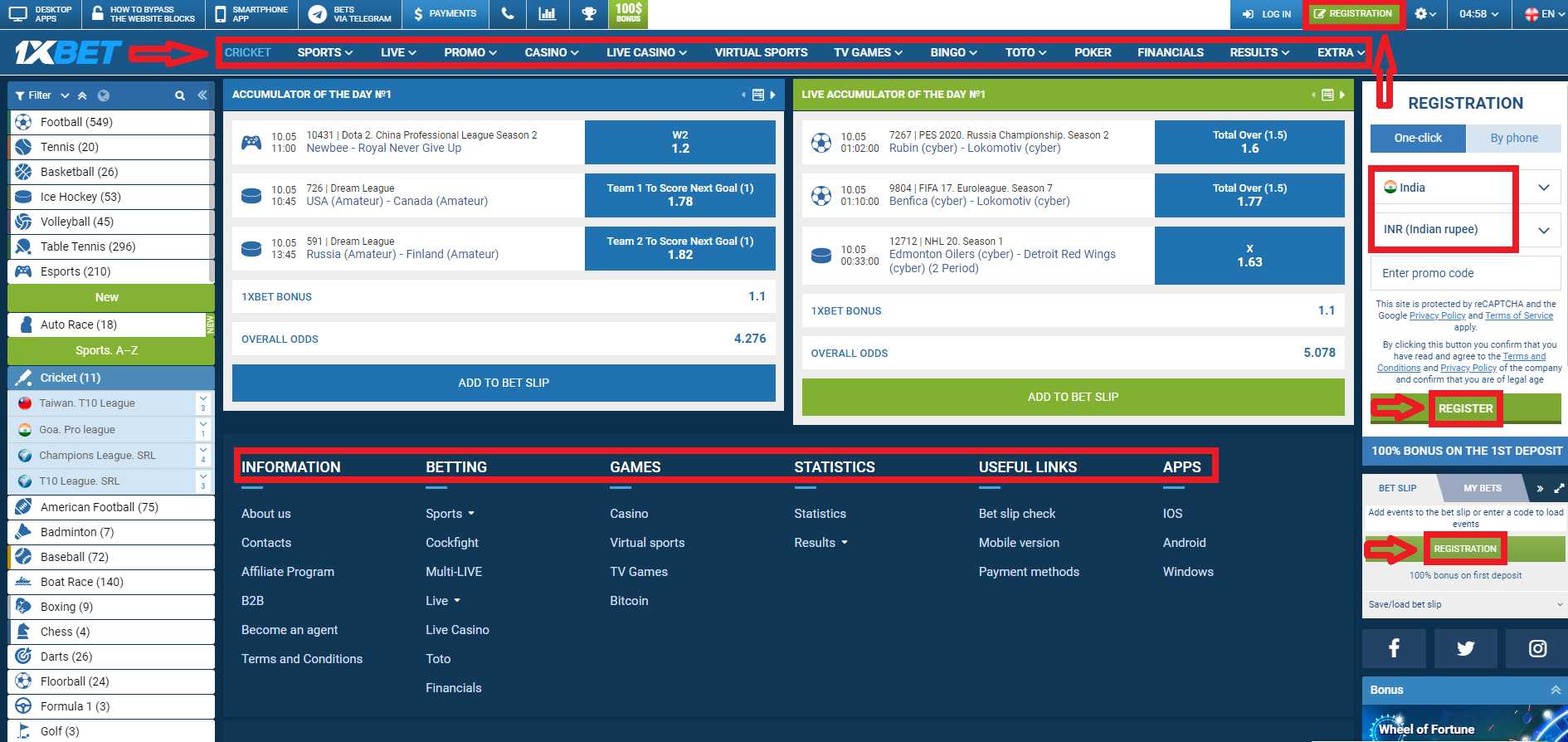Expand the Results footer submenu
The image size is (1568, 742).
(821, 543)
